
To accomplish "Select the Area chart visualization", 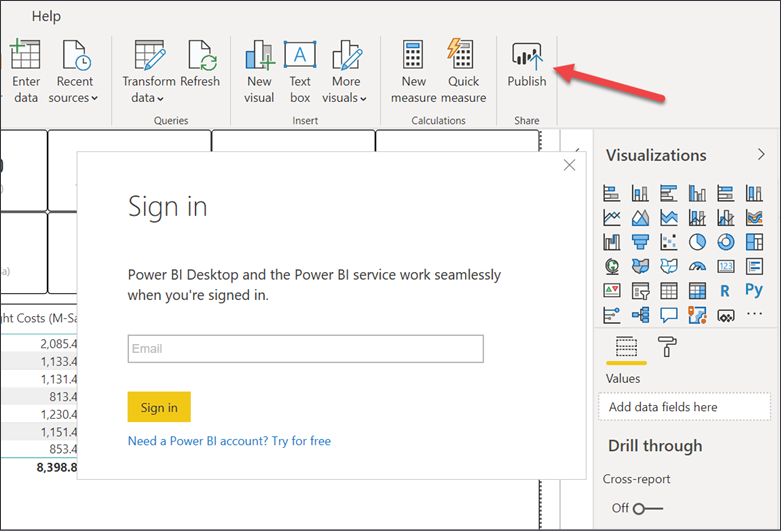I will pos(640,218).
